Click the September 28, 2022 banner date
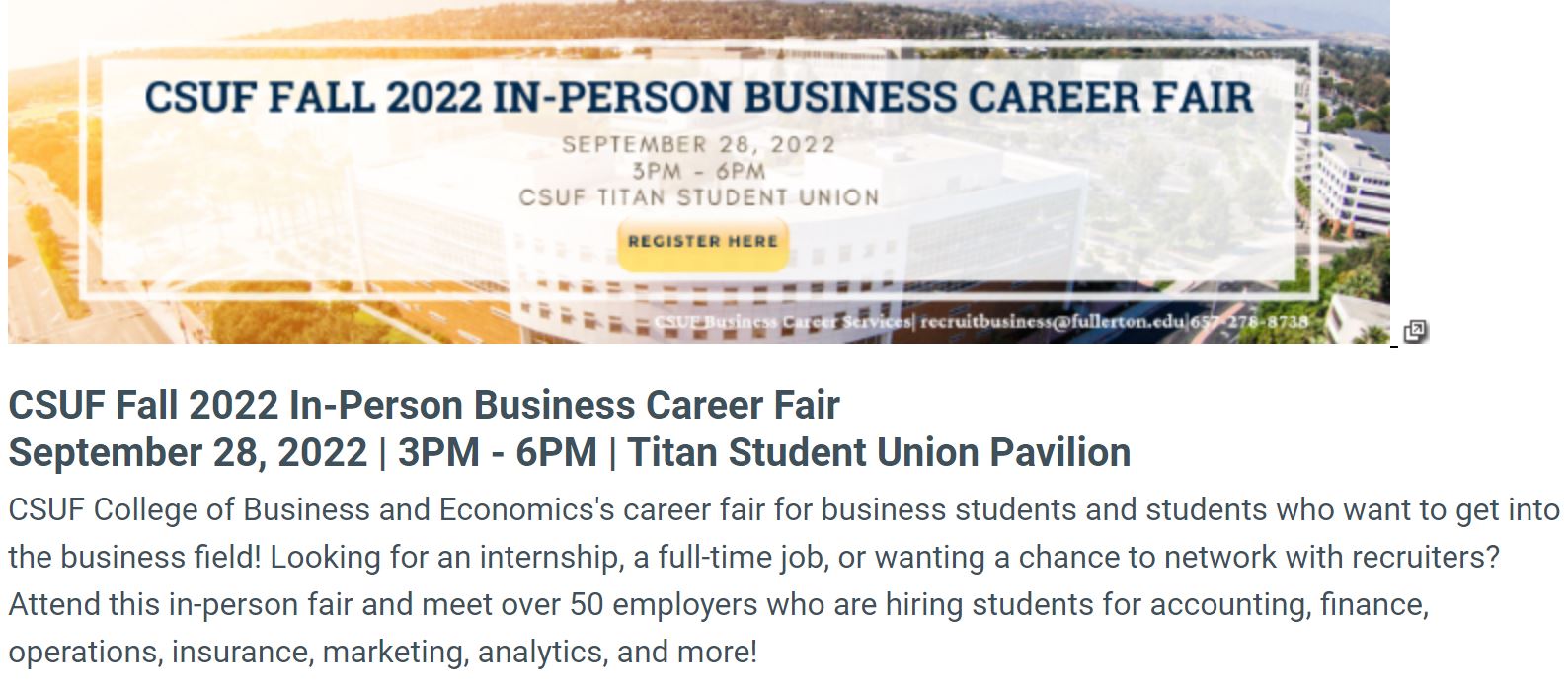Viewport: 1568px width, 693px height. point(698,145)
